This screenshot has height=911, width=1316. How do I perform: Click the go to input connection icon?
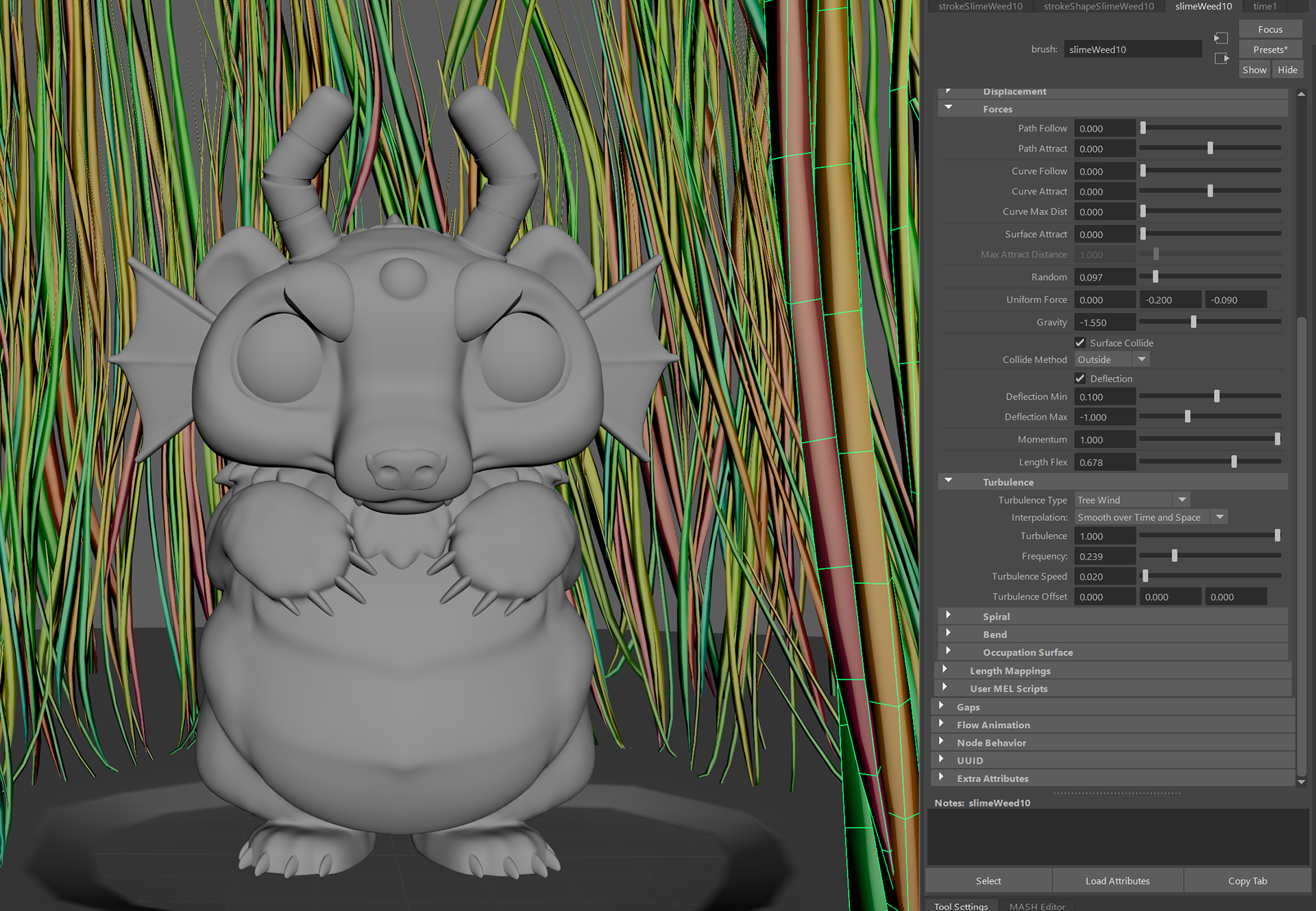coord(1221,38)
